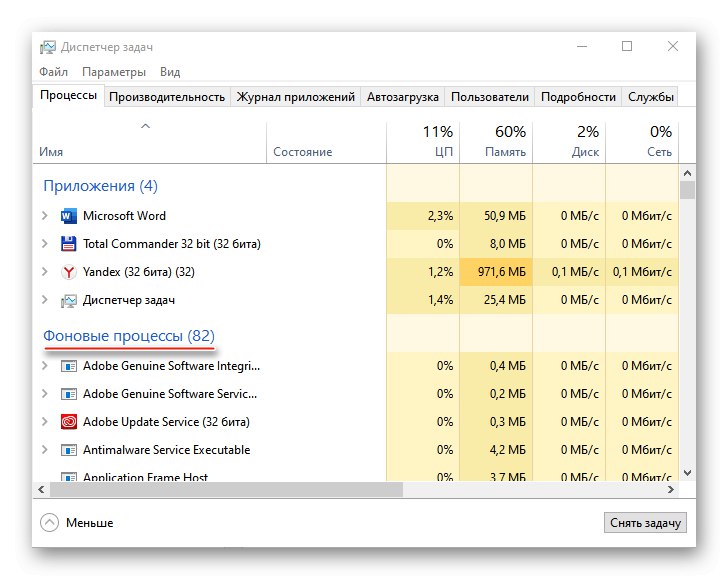
Task: Click the Antimalware Service Executable icon
Action: point(69,450)
